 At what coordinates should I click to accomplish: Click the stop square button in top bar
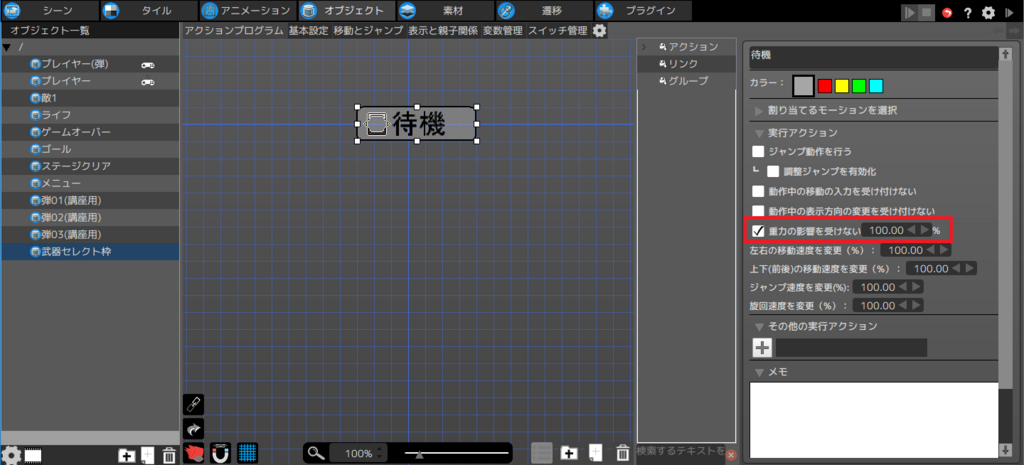click(x=927, y=12)
